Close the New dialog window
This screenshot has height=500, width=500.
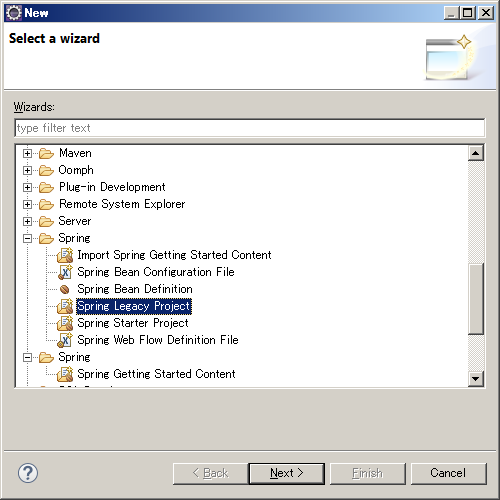(x=486, y=13)
